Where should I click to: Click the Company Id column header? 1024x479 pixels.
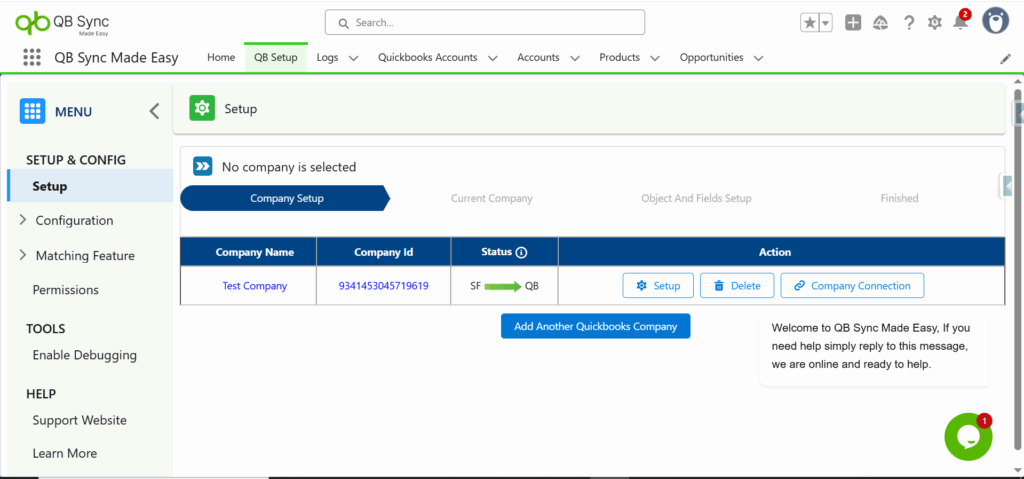(383, 252)
